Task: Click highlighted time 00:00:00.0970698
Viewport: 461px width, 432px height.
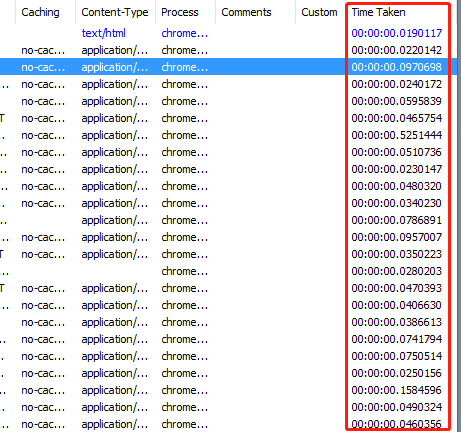Action: [397, 67]
